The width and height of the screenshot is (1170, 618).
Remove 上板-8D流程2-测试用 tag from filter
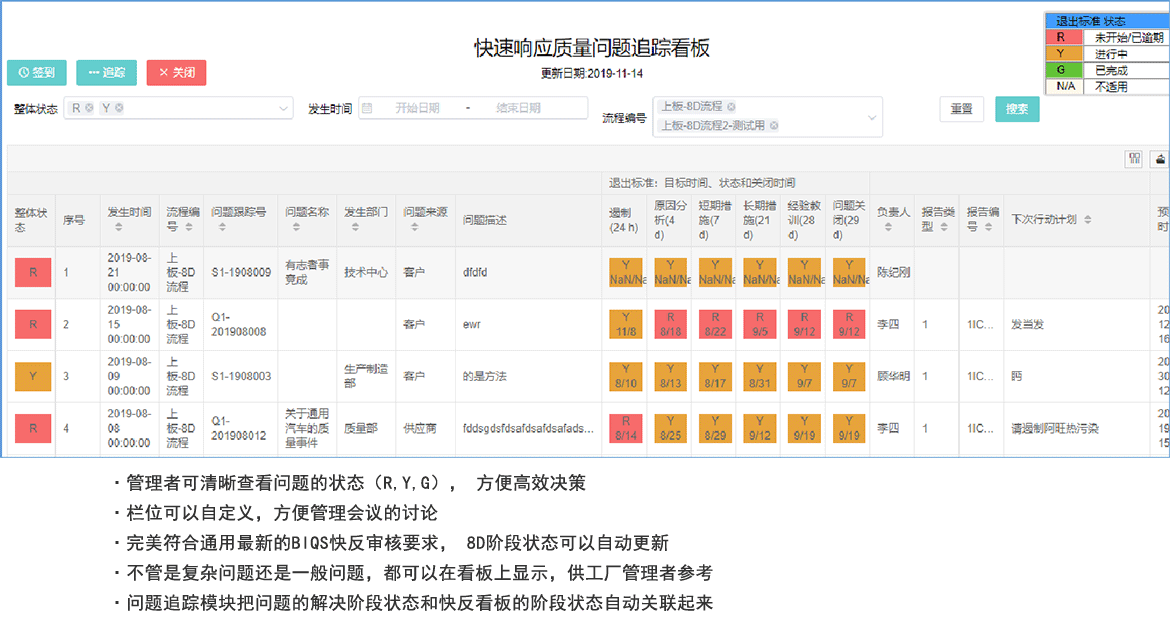pyautogui.click(x=773, y=126)
